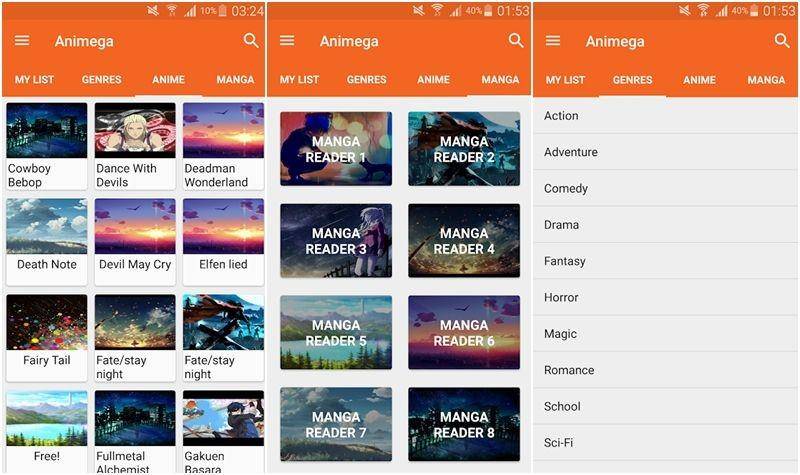Switch to MY LIST tab in middle screen
800x475 pixels.
pos(299,80)
